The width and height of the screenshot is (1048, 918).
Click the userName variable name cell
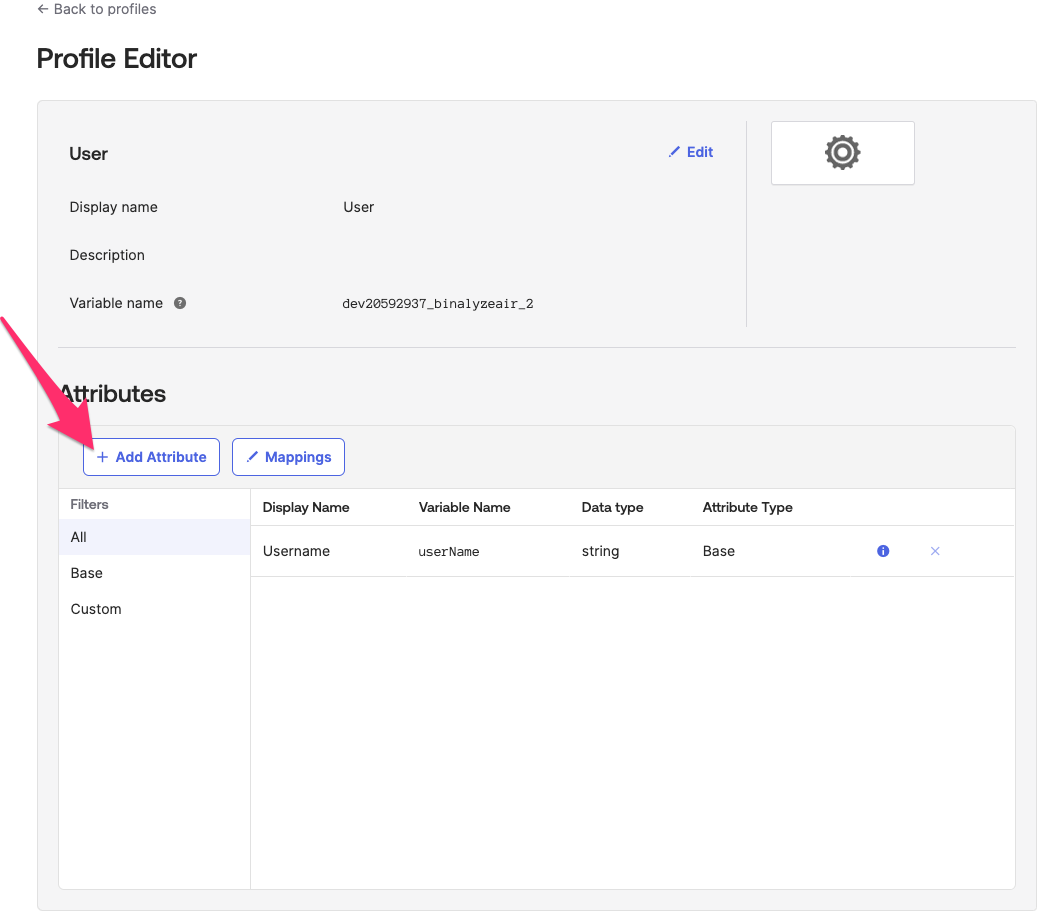pos(449,552)
